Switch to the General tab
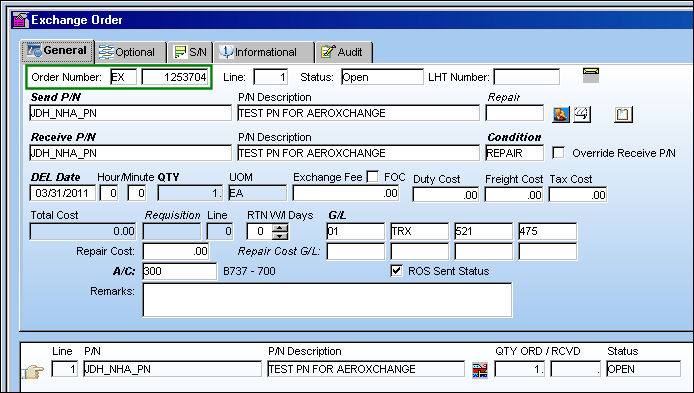This screenshot has width=694, height=393. point(57,51)
